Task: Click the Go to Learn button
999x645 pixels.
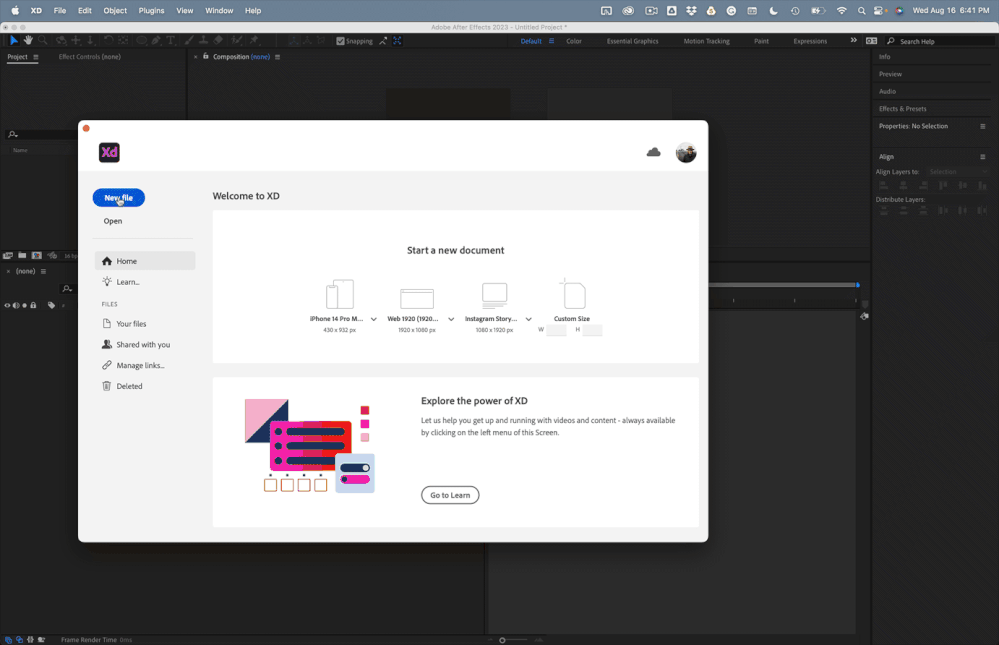Action: coord(450,495)
